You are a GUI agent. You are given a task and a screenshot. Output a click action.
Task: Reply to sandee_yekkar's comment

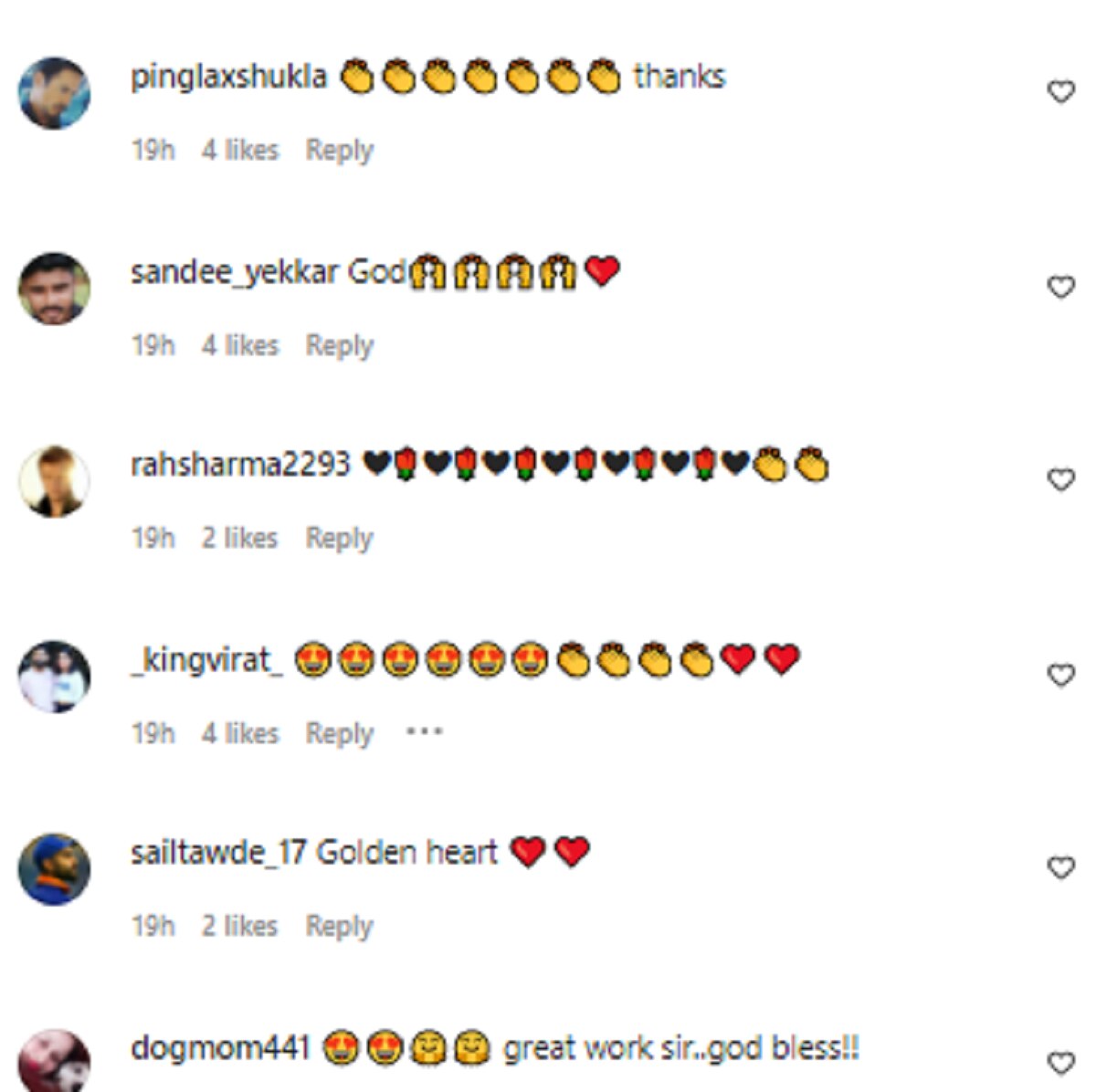pos(340,345)
